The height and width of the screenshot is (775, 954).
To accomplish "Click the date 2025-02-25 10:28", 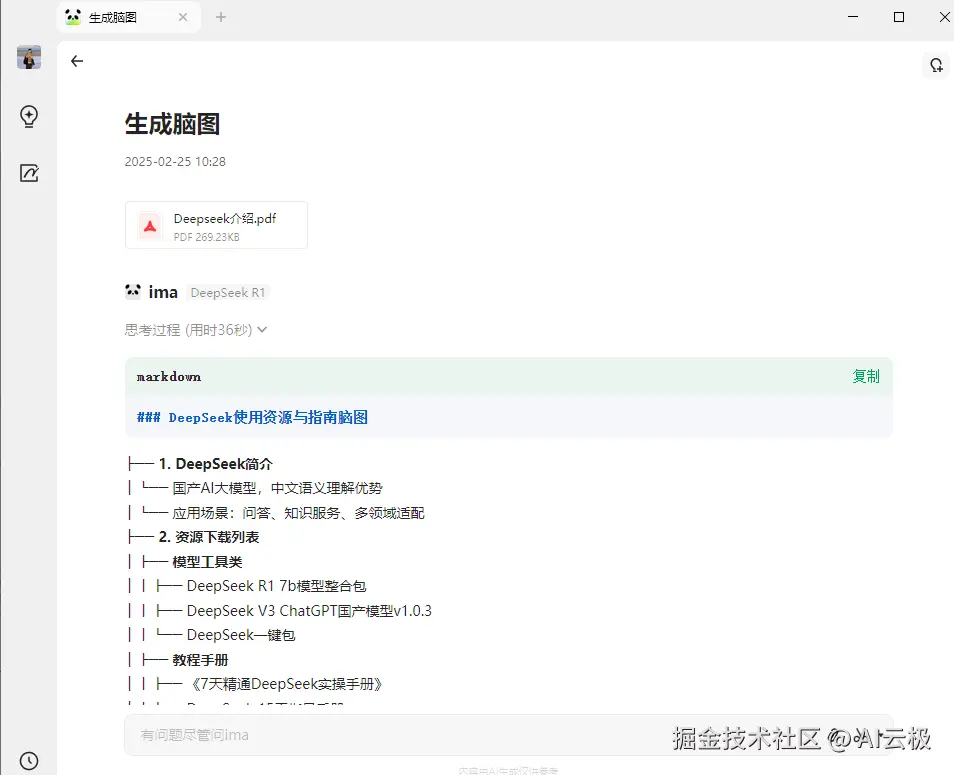I will click(175, 162).
